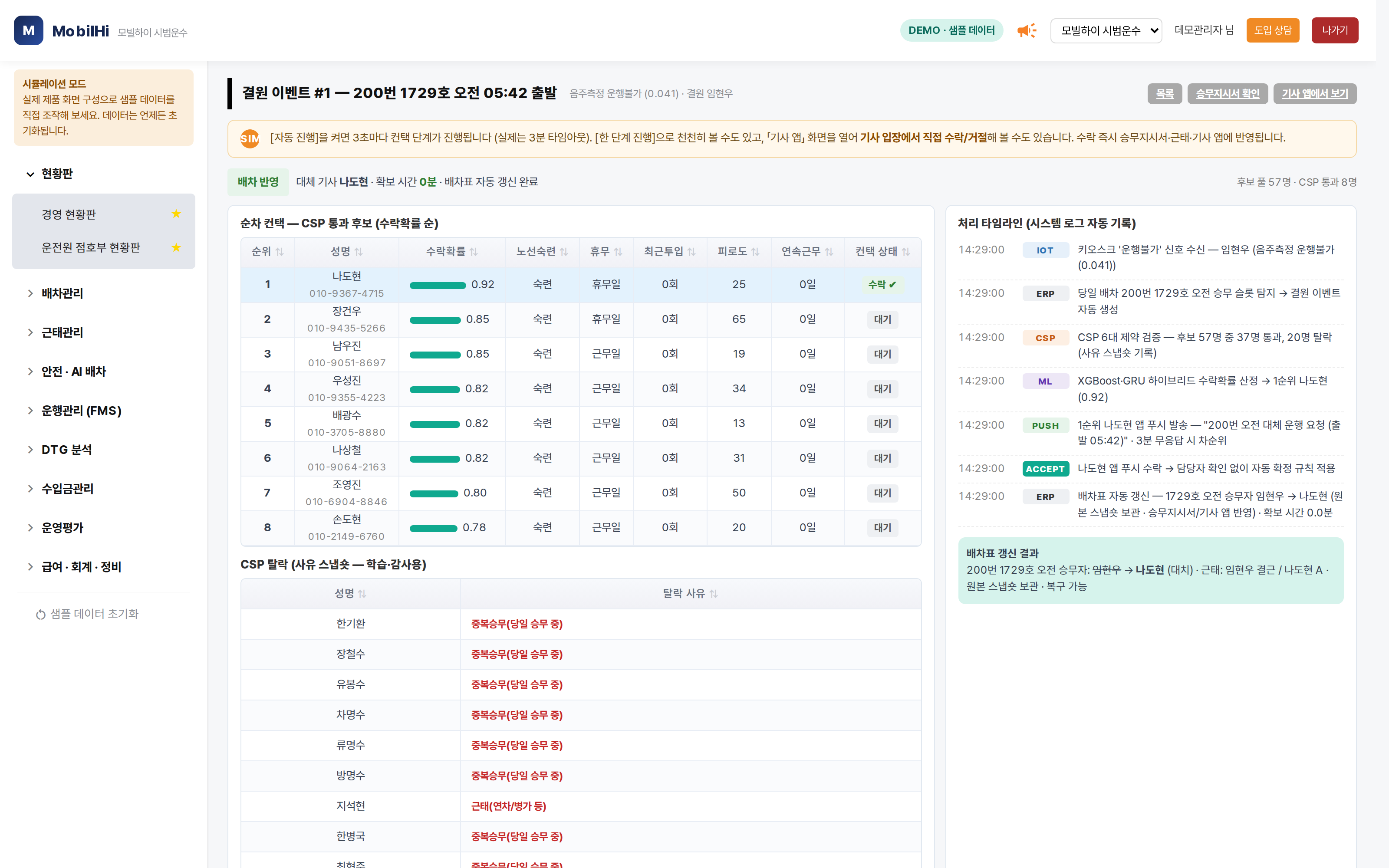This screenshot has height=868, width=1389.
Task: Click 샘플 데이터 초기화 text link
Action: pos(94,614)
